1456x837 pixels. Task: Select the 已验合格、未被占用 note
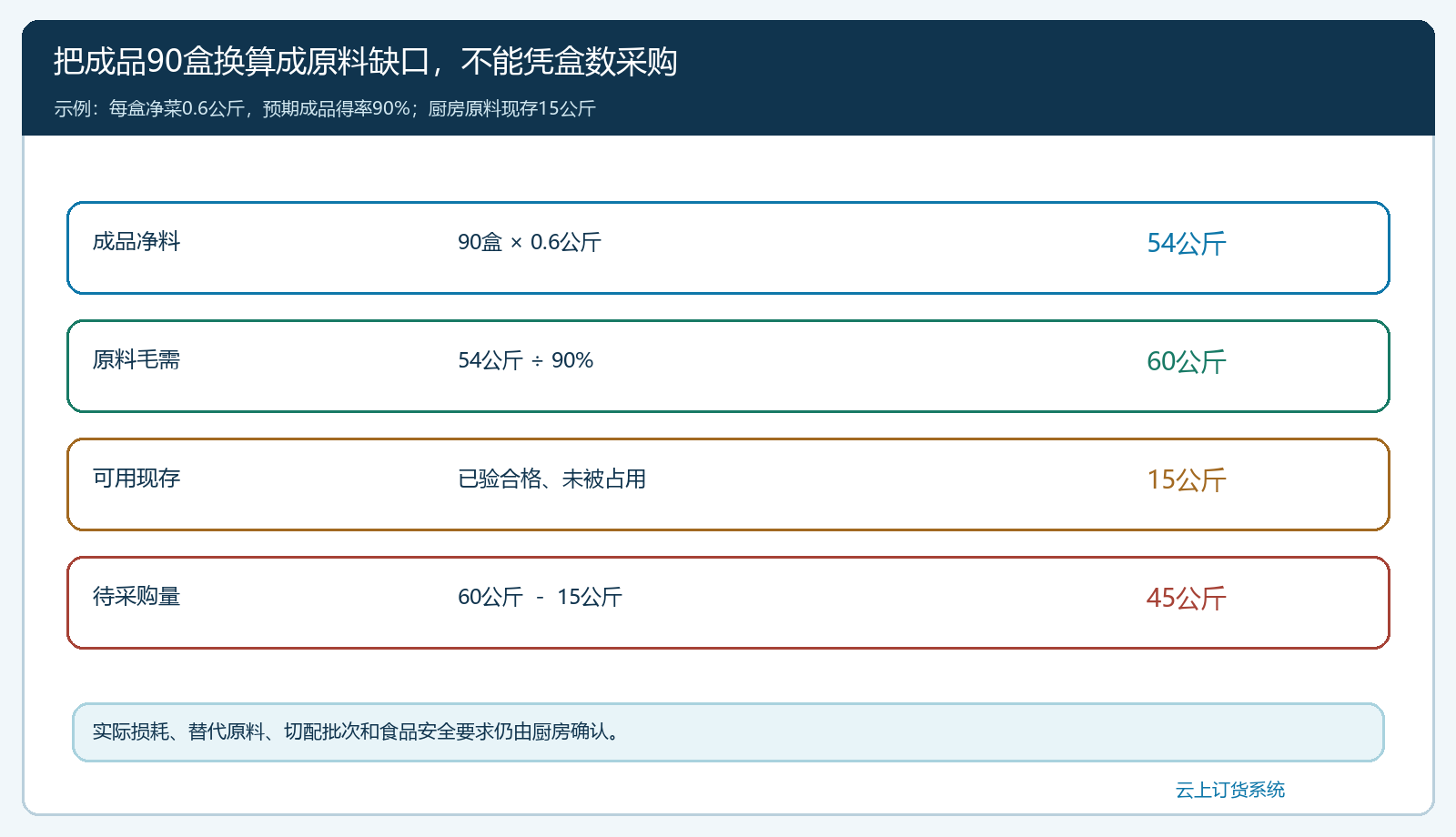[x=552, y=479]
